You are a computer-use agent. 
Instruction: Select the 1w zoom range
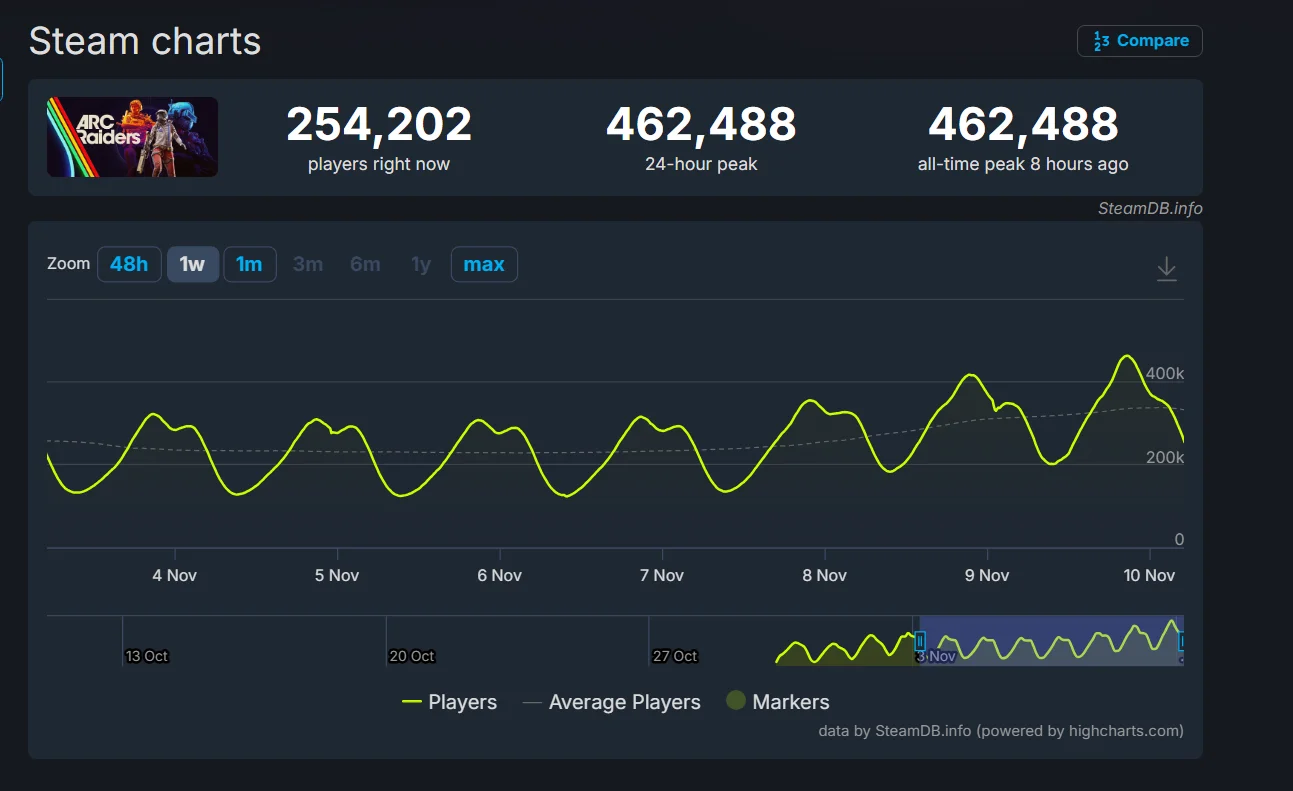(192, 264)
